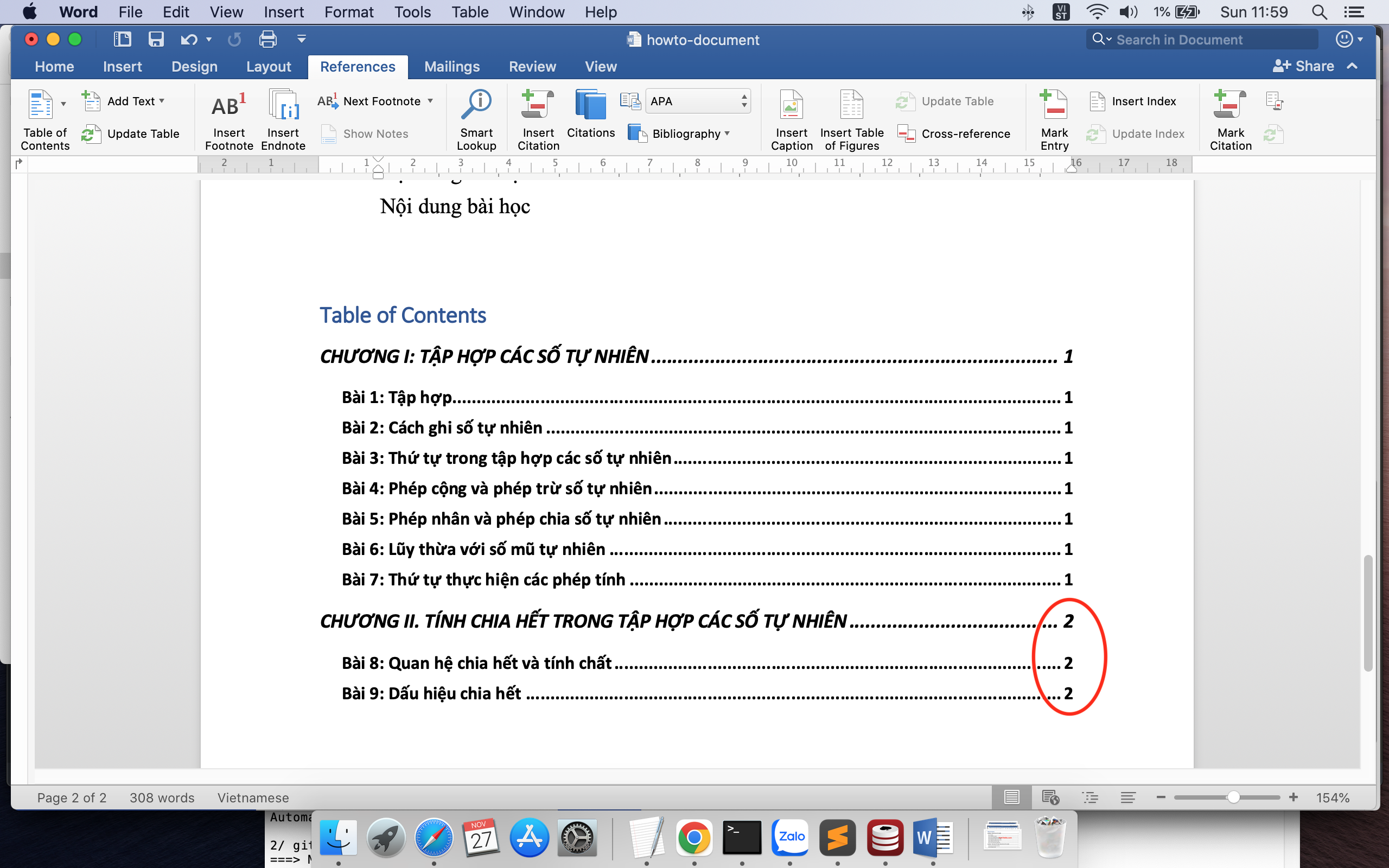Click Update Table next to Table of Contents
This screenshot has width=1389, height=868.
(x=131, y=134)
